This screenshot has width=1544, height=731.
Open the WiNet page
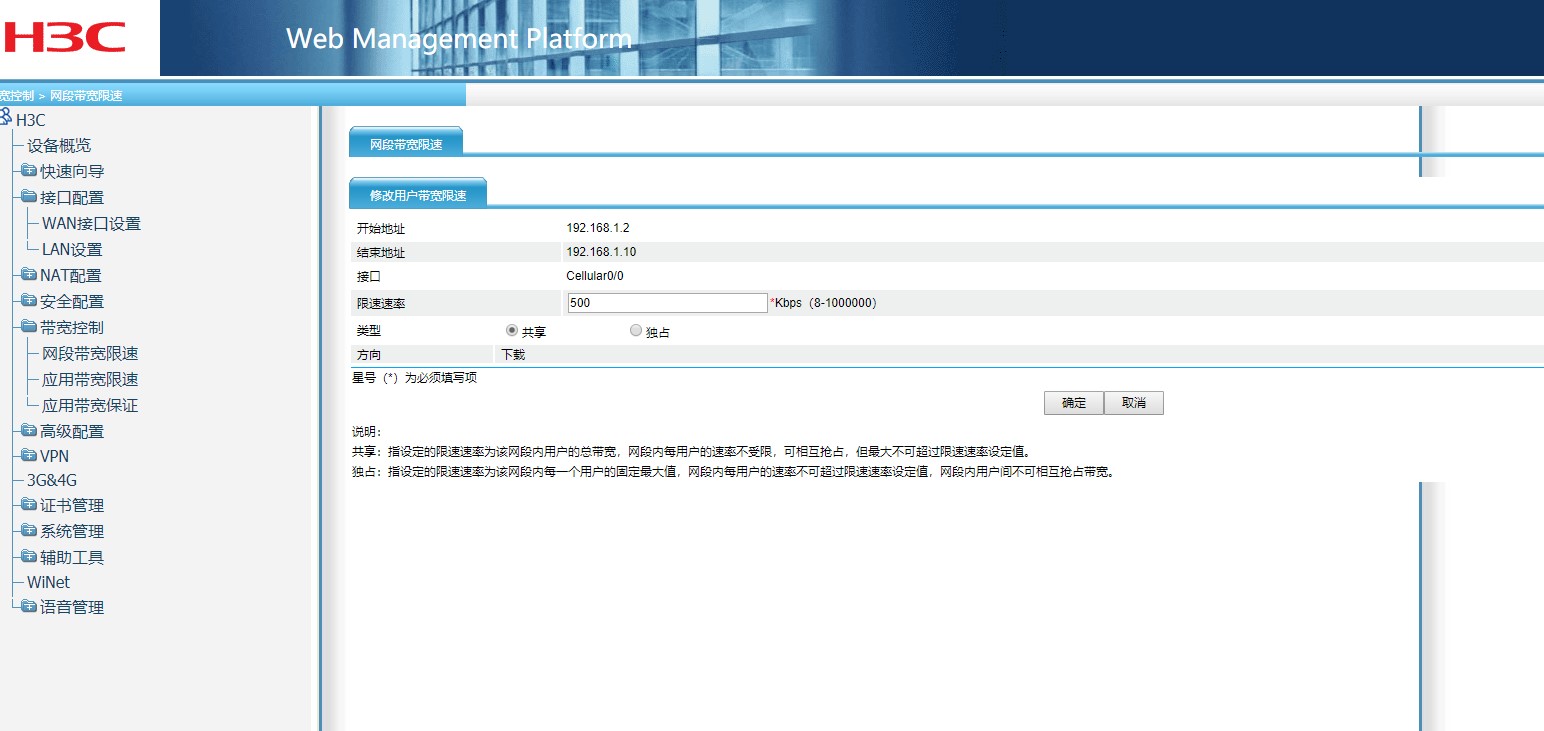49,582
